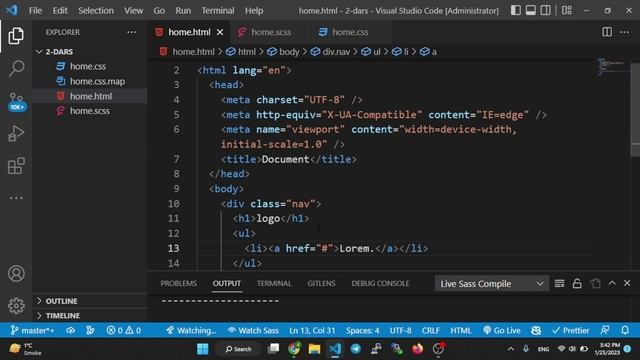
Task: Open Windows Start button on taskbar
Action: (203, 349)
